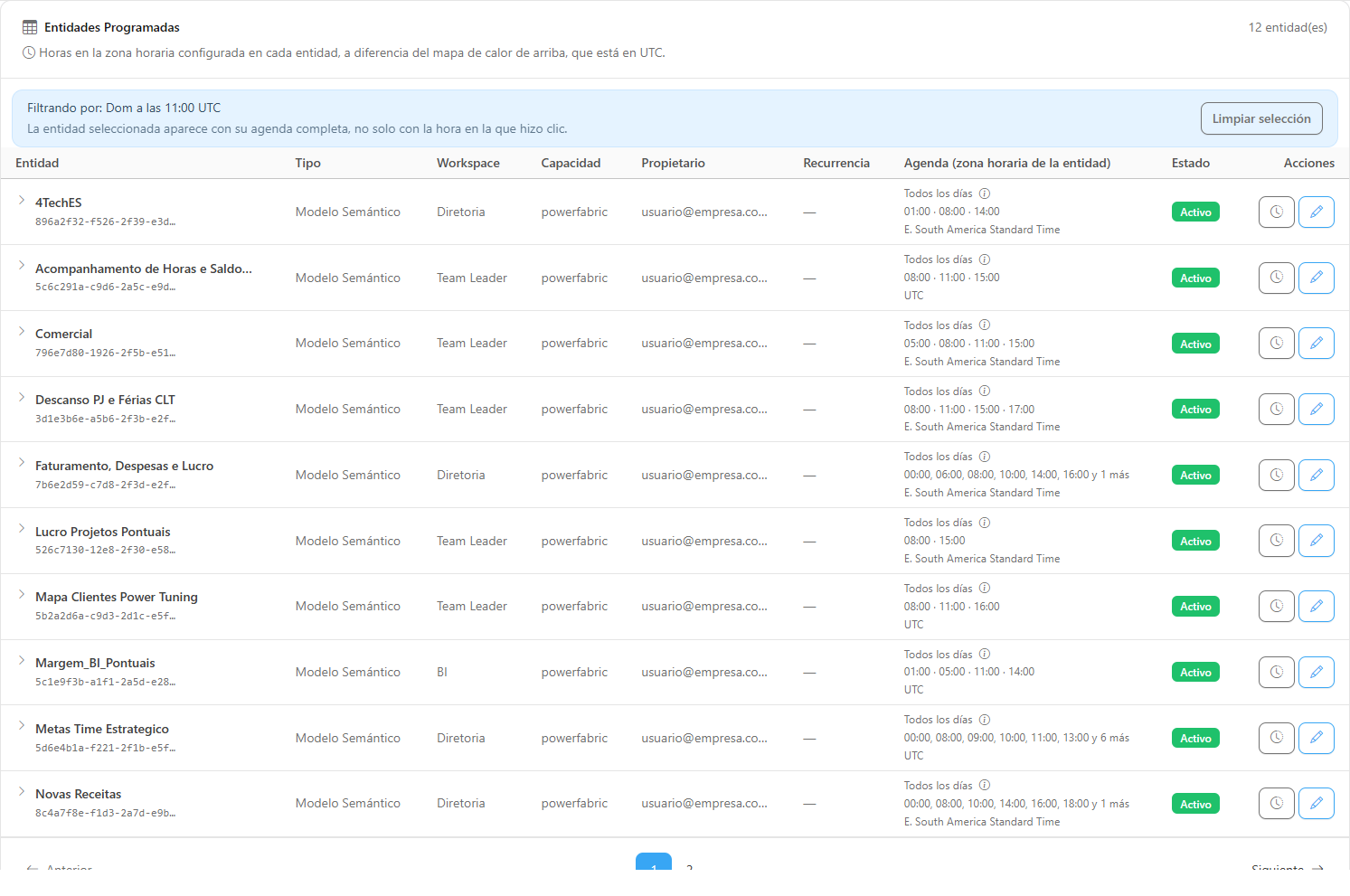Click the clock icon button for 4TechES
Image resolution: width=1350 pixels, height=896 pixels.
(x=1276, y=212)
